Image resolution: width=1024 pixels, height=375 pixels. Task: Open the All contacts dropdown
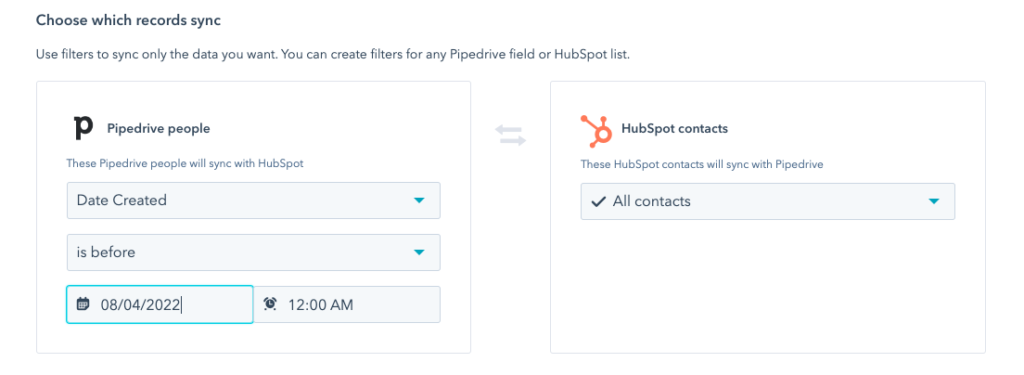tap(767, 201)
